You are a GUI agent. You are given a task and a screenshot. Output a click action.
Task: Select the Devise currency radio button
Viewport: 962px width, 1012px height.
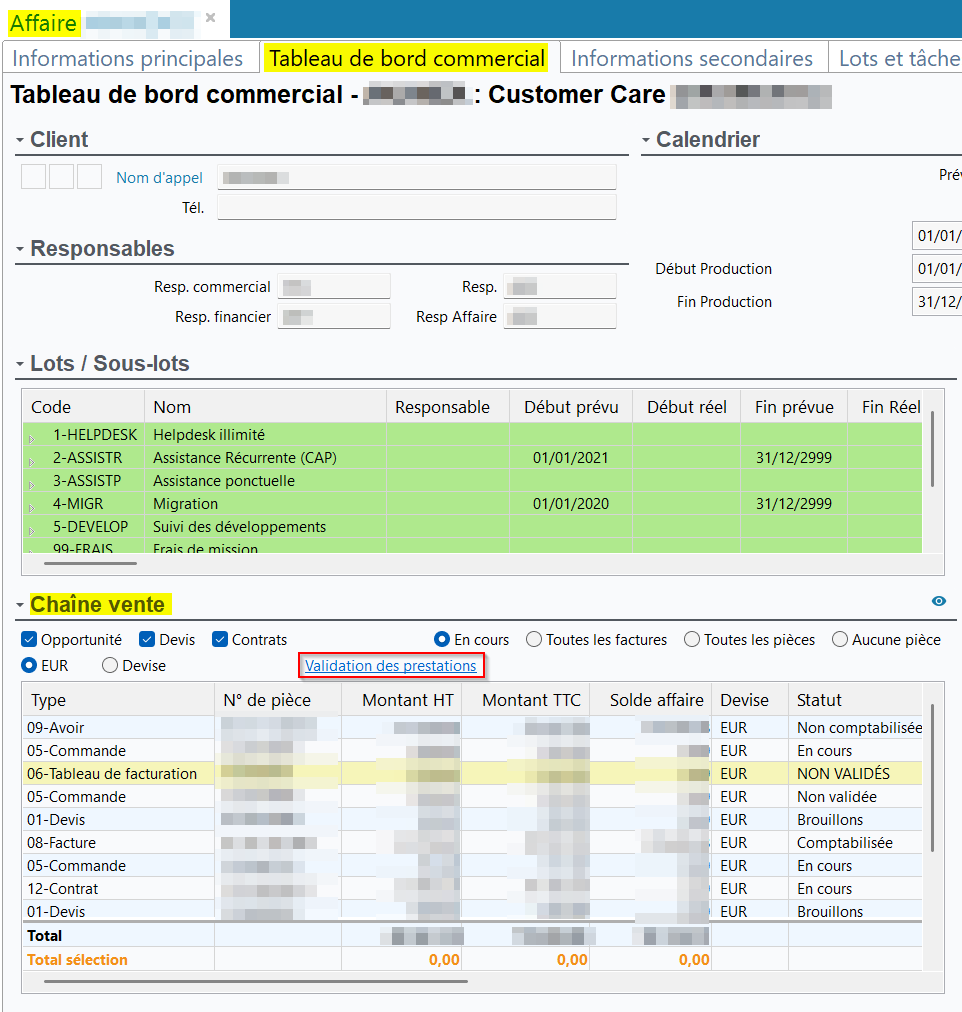(110, 665)
